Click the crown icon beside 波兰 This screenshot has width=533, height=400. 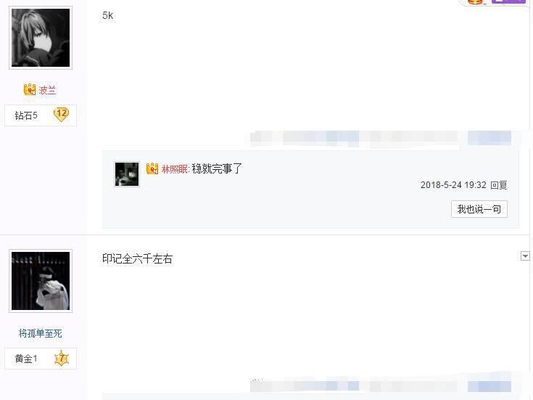[30, 89]
